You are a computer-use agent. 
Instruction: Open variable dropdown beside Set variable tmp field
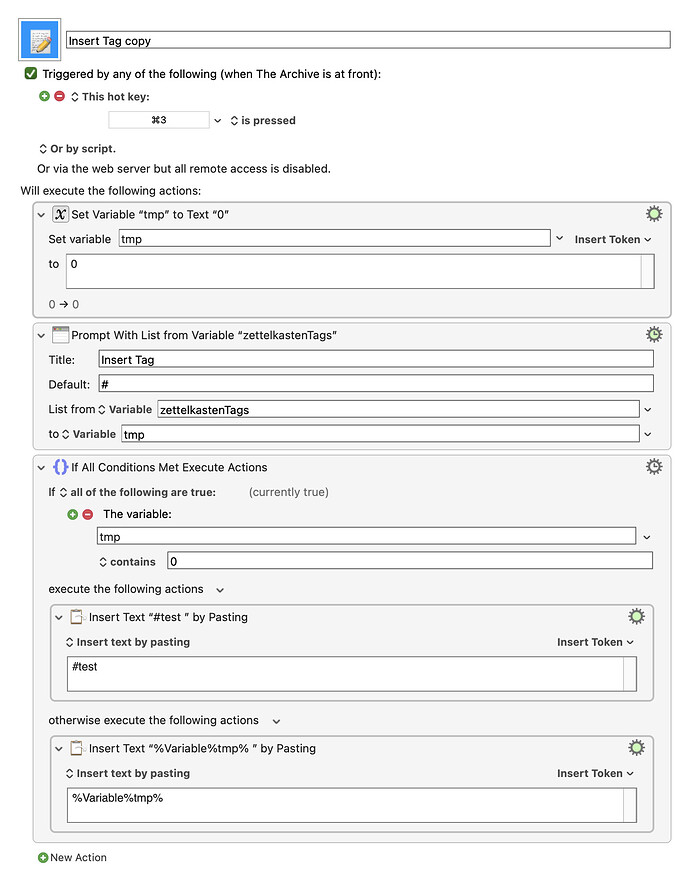pos(560,239)
